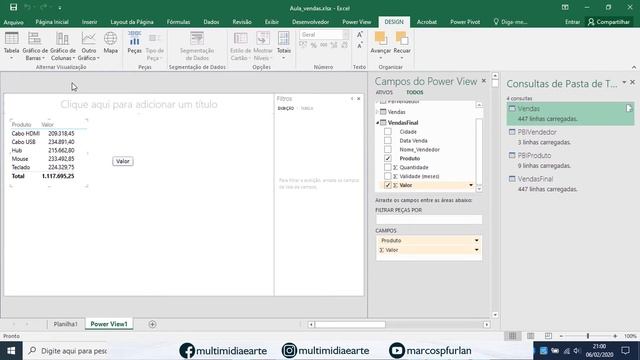Select the VendasFinal query in the Consultas pane
This screenshot has width=640, height=360.
pyautogui.click(x=570, y=184)
